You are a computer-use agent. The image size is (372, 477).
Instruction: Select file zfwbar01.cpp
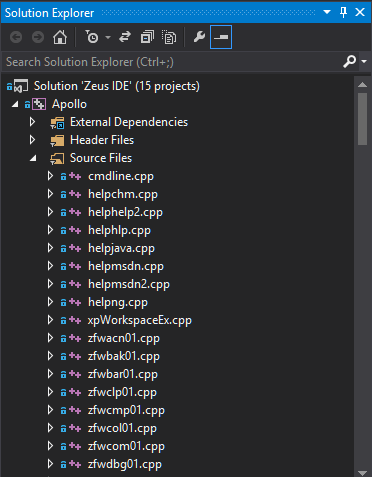tap(123, 374)
